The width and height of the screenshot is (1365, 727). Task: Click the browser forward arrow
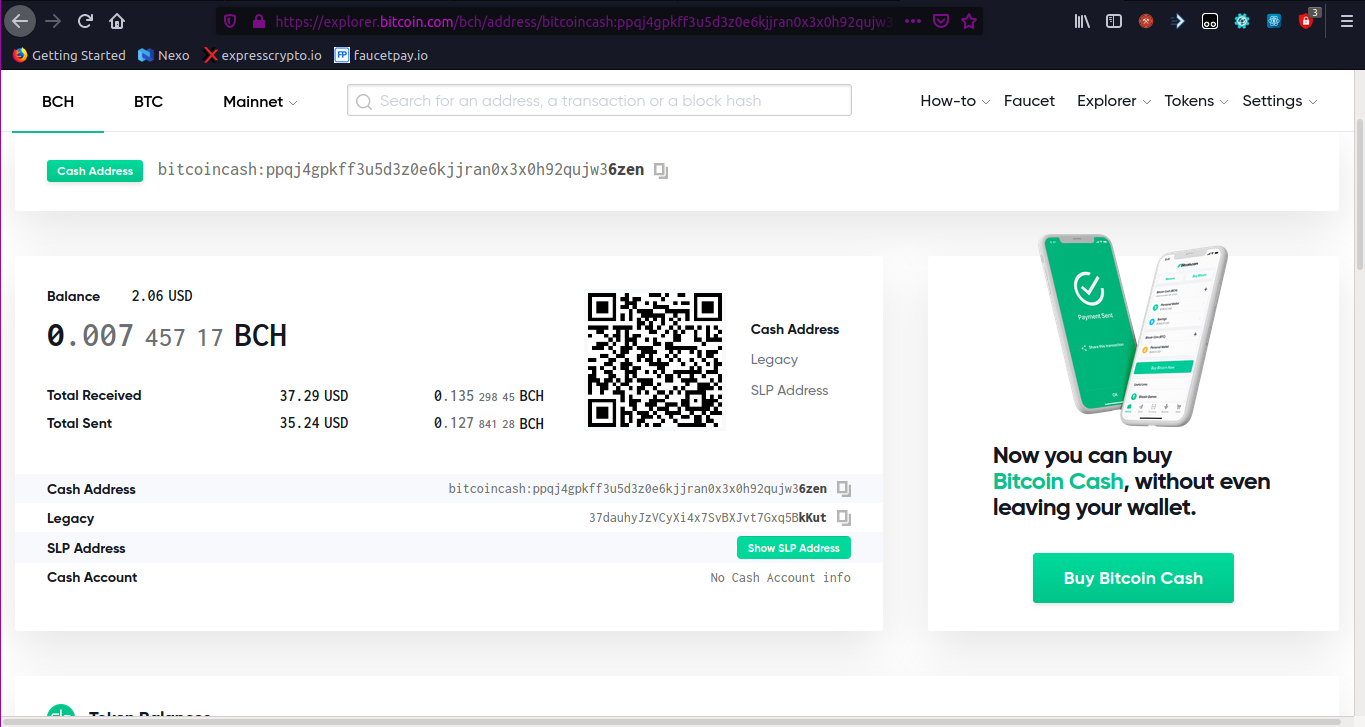[x=53, y=21]
